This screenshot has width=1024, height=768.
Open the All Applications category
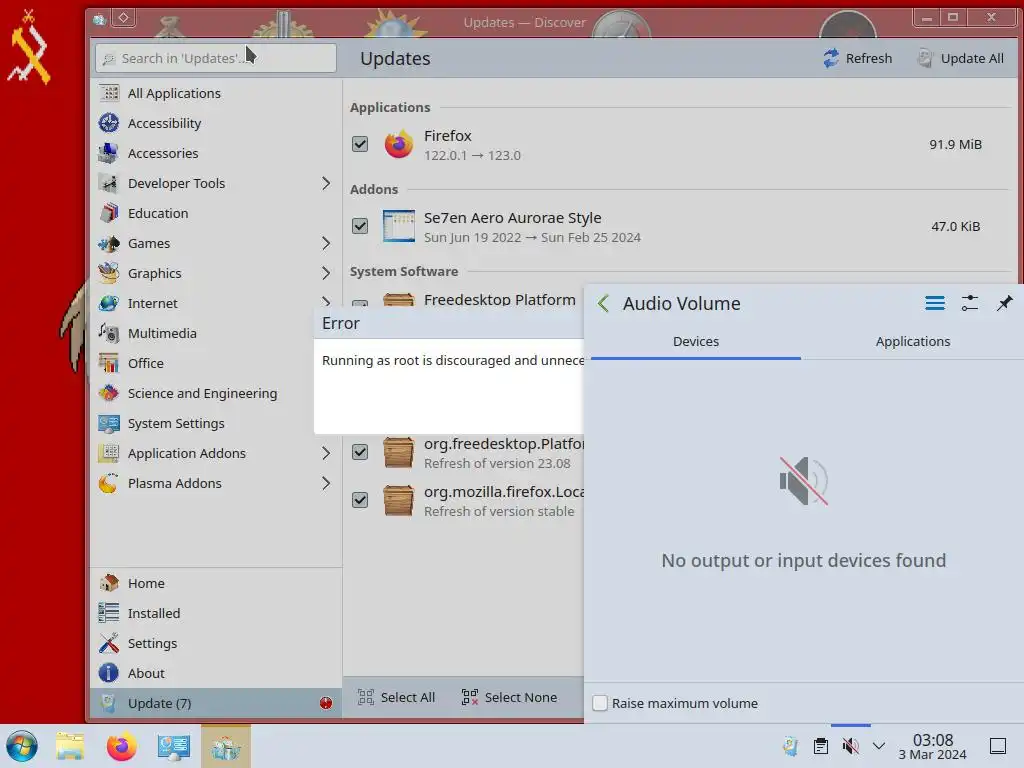(216, 93)
